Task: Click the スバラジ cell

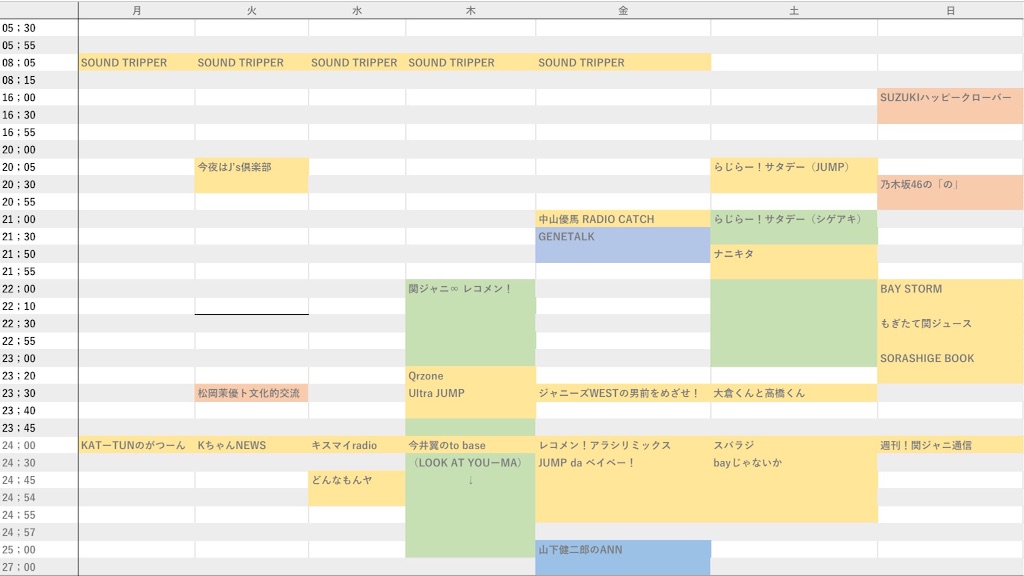Action: click(794, 445)
